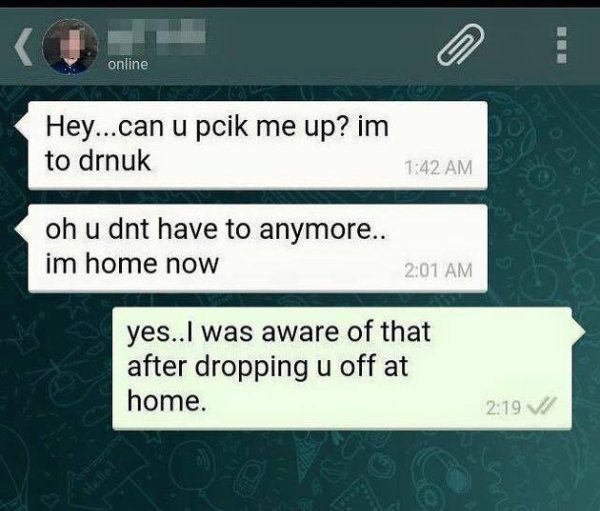Tap the blurred contact name

pyautogui.click(x=157, y=36)
